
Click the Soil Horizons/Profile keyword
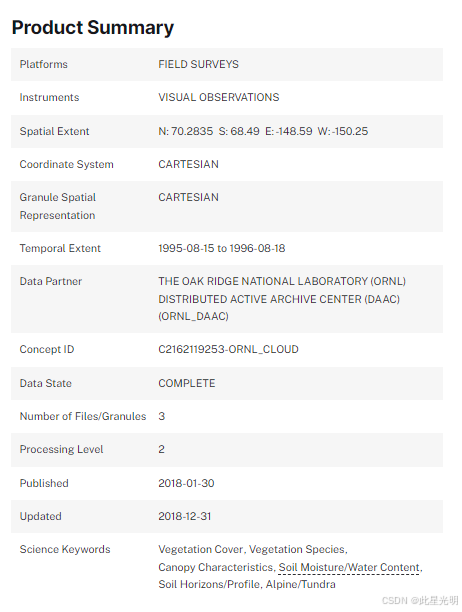209,584
